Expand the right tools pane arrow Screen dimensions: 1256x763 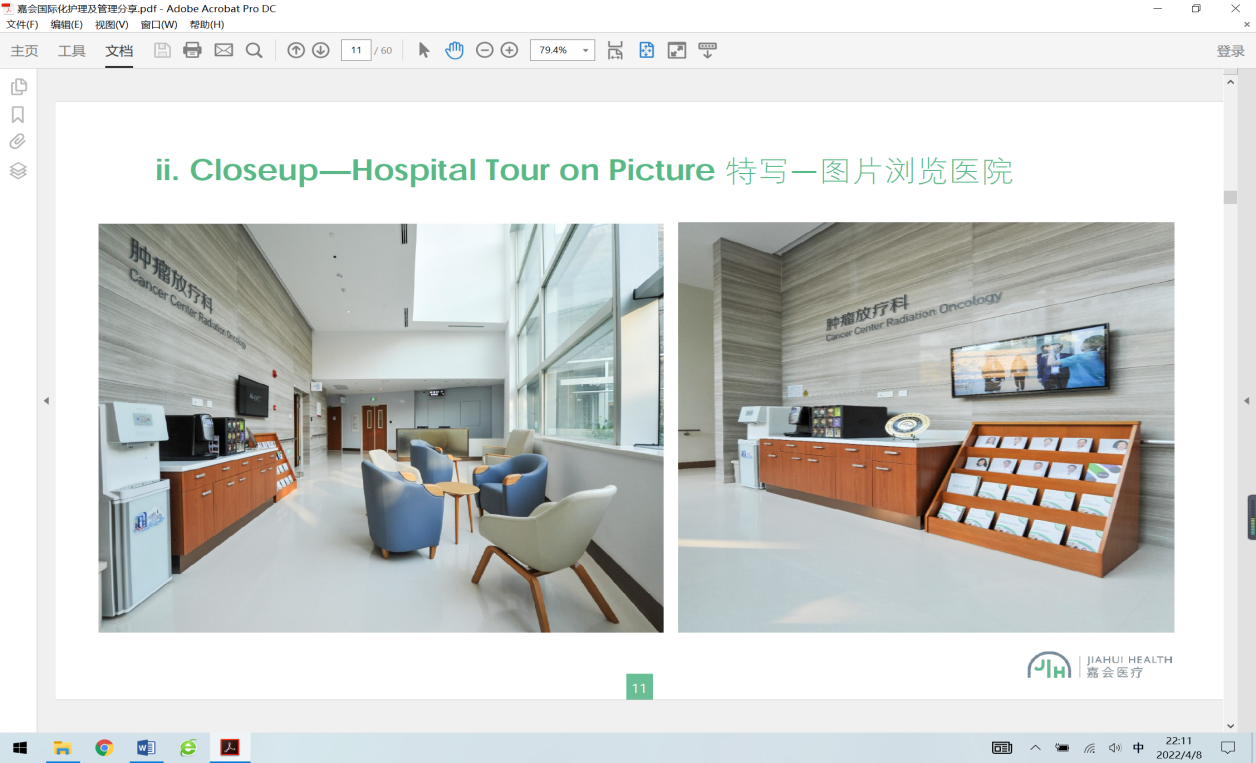(x=1246, y=400)
